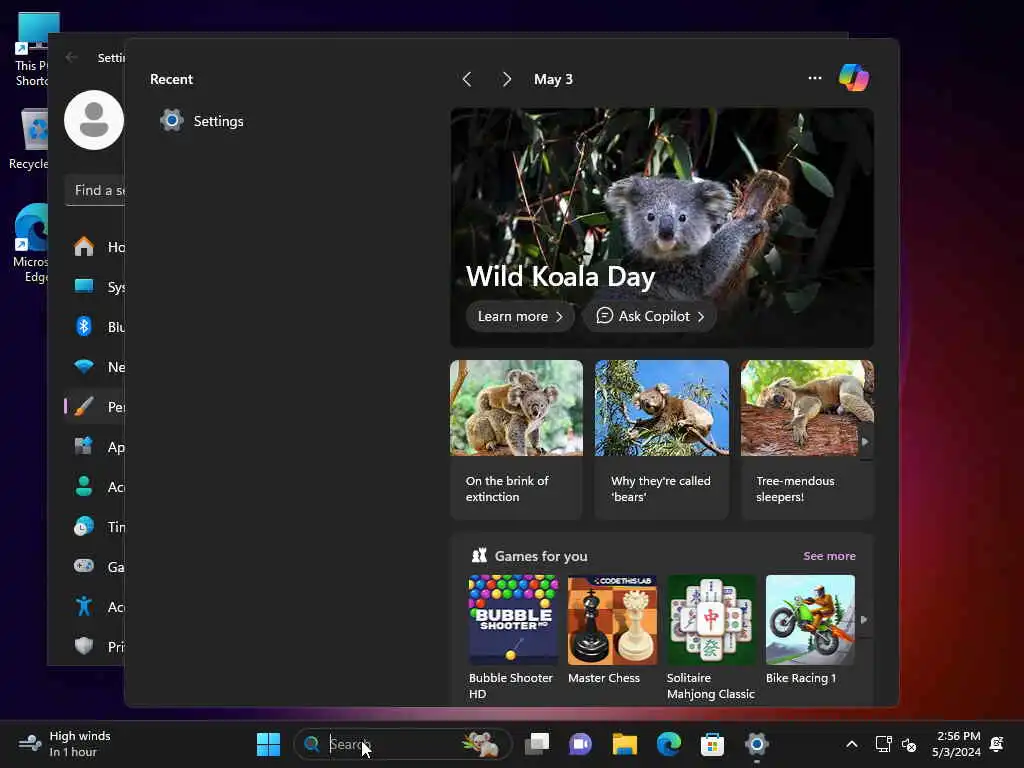Click the user avatar in Settings window

[94, 120]
